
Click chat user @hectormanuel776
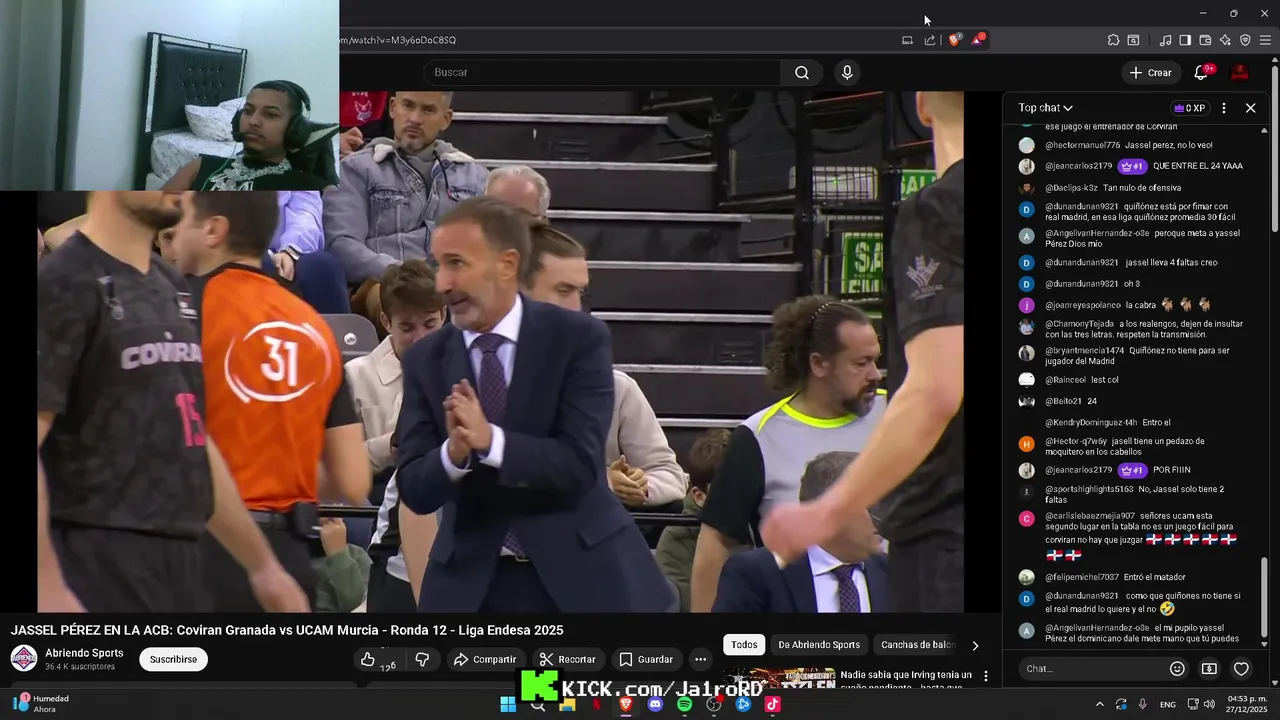[1083, 145]
